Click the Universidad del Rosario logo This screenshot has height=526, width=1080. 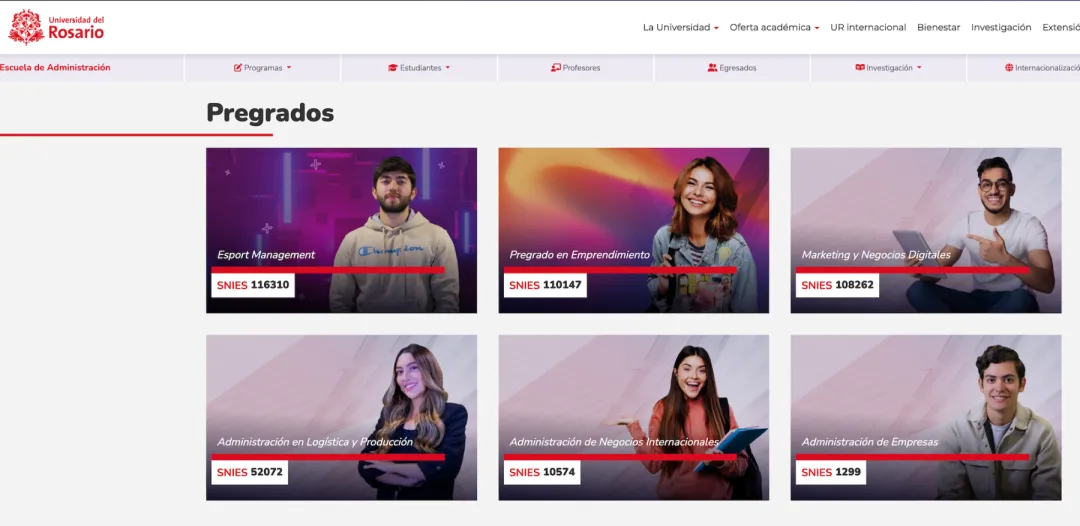coord(56,28)
